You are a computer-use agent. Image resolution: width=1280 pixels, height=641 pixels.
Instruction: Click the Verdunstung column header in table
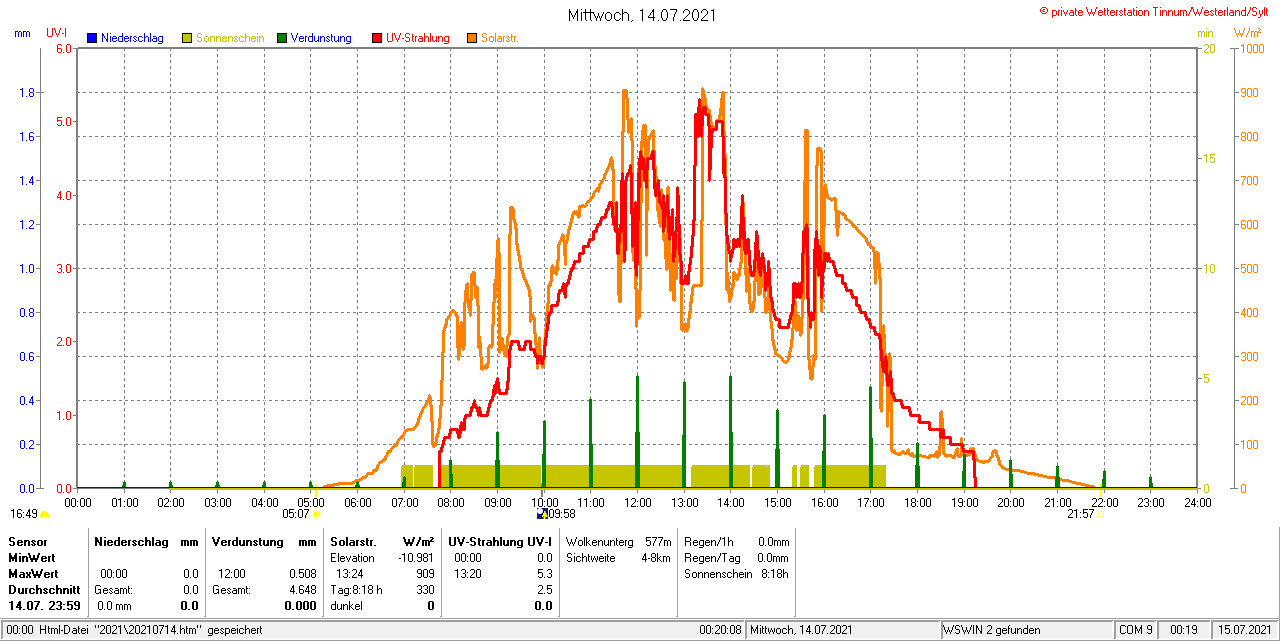pyautogui.click(x=247, y=541)
